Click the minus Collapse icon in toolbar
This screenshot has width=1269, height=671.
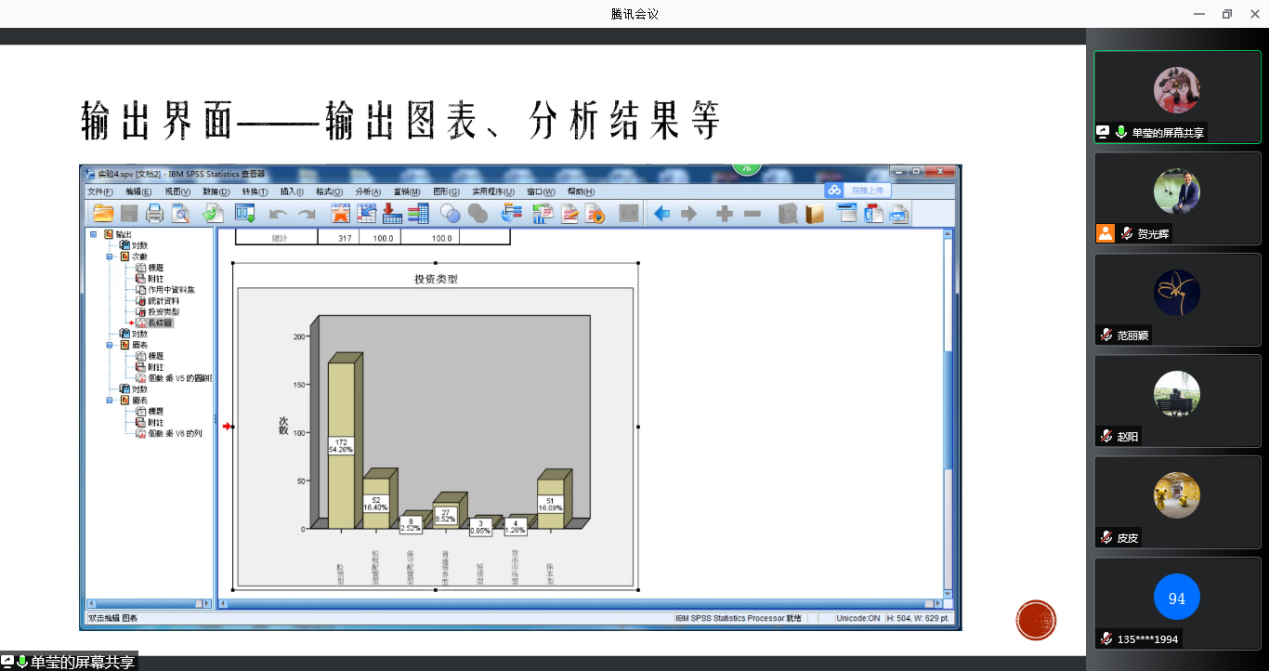(x=752, y=213)
